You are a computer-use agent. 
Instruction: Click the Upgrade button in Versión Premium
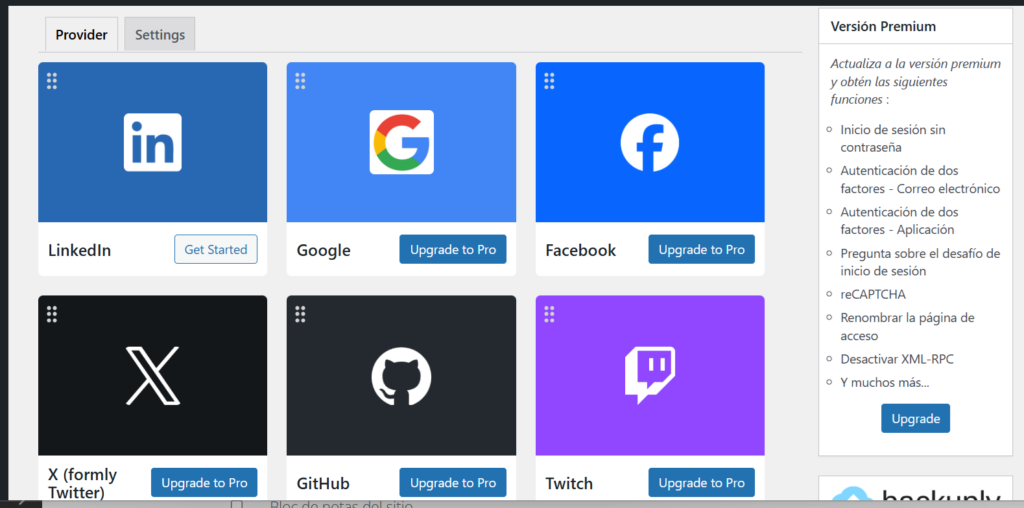(x=916, y=419)
